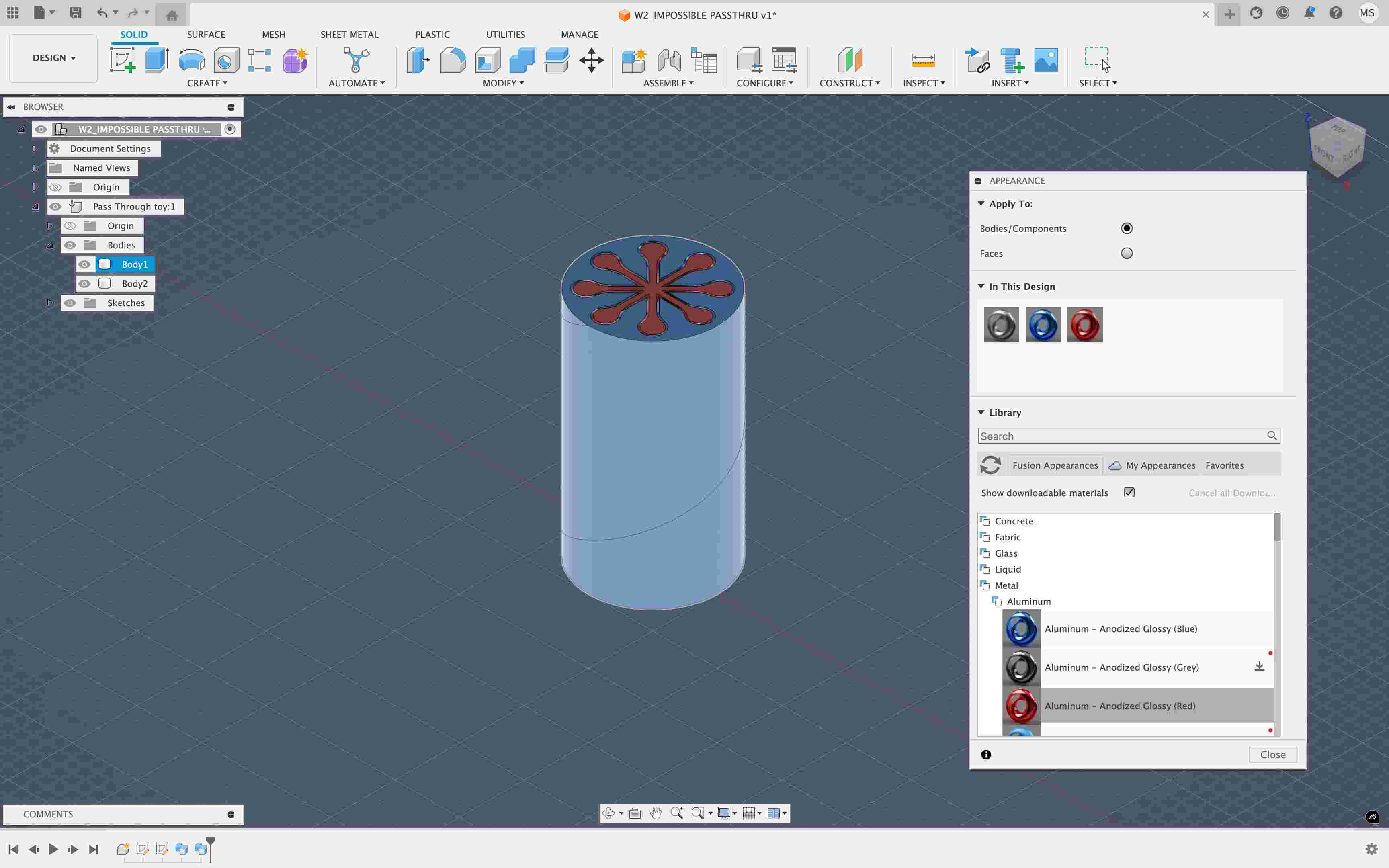Open the Help question mark icon

(1336, 13)
